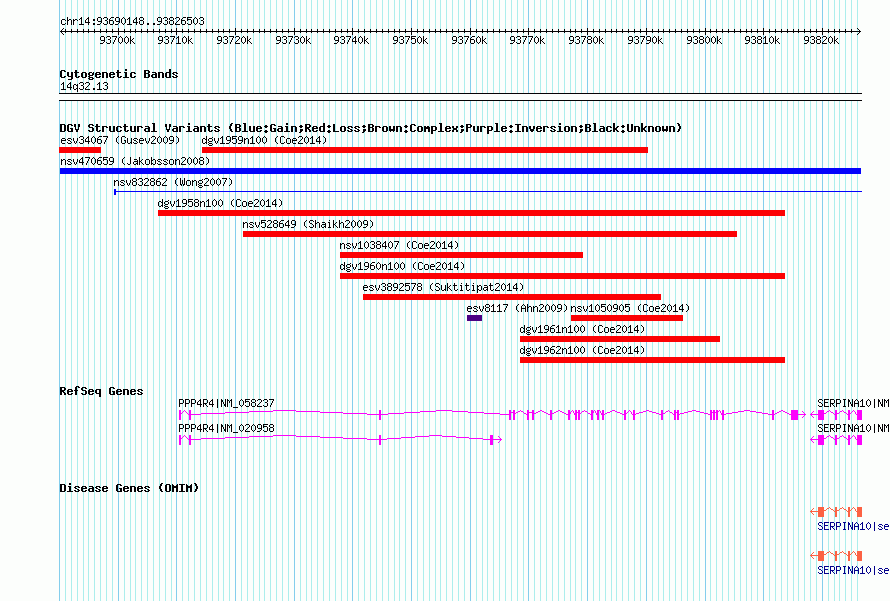The width and height of the screenshot is (890, 601).
Task: Click the 93740k ruler tick label
Action: [351, 40]
